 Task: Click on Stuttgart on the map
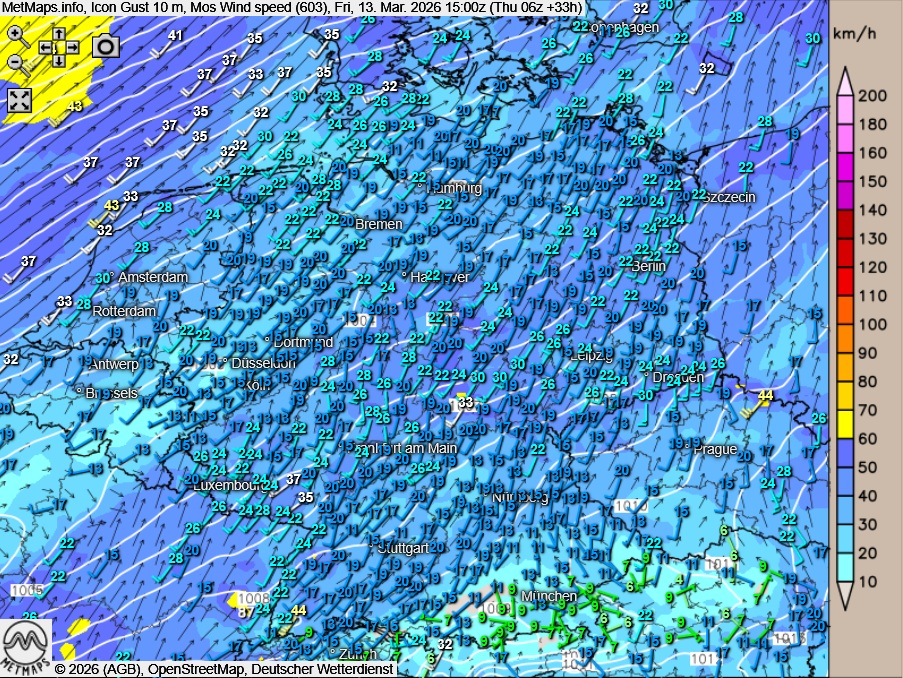point(403,548)
